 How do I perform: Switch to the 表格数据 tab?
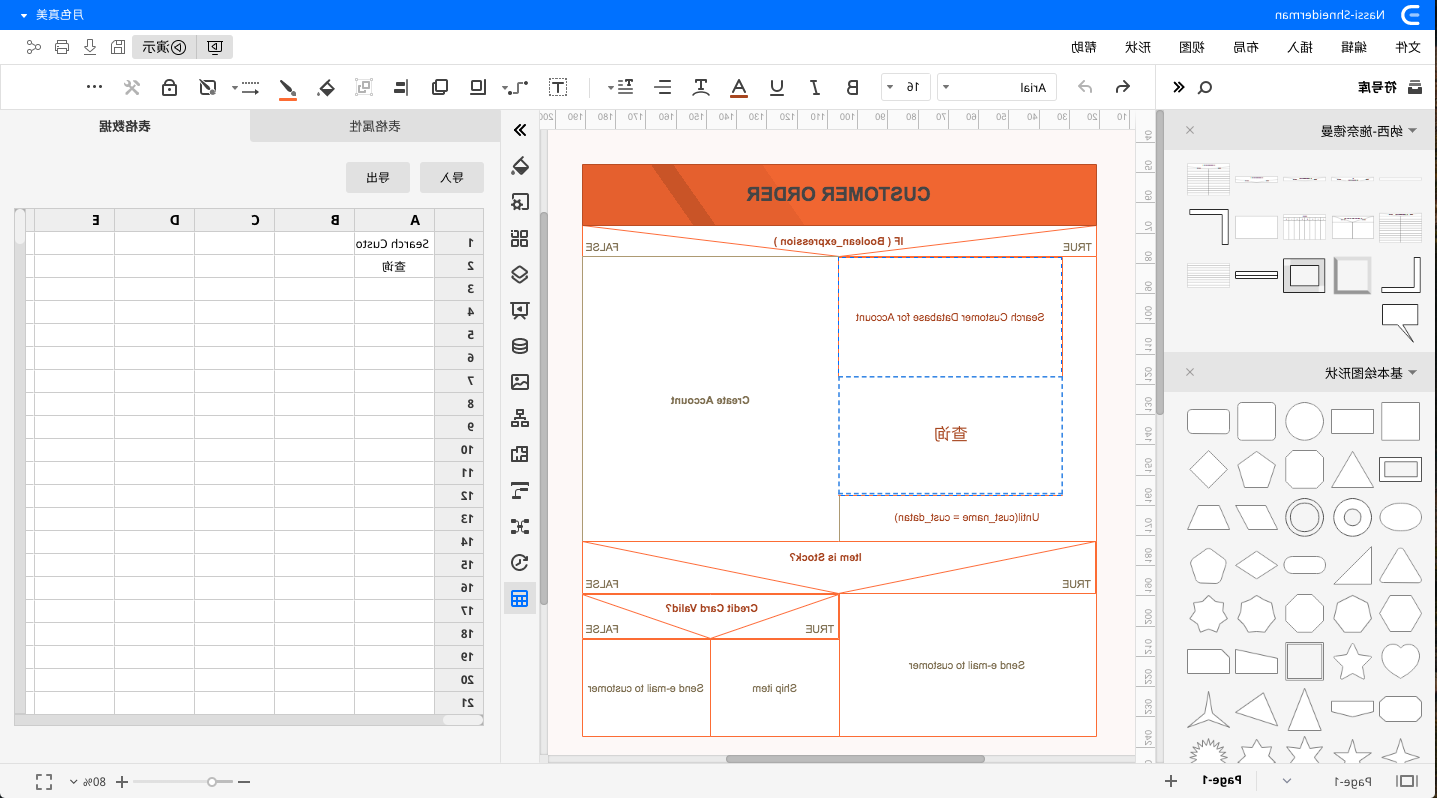click(x=125, y=127)
